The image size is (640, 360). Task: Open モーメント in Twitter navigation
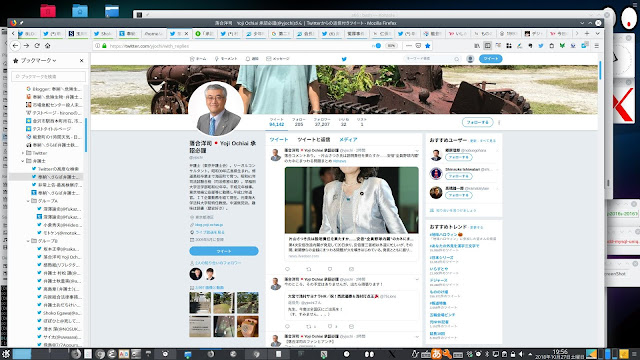coord(226,59)
